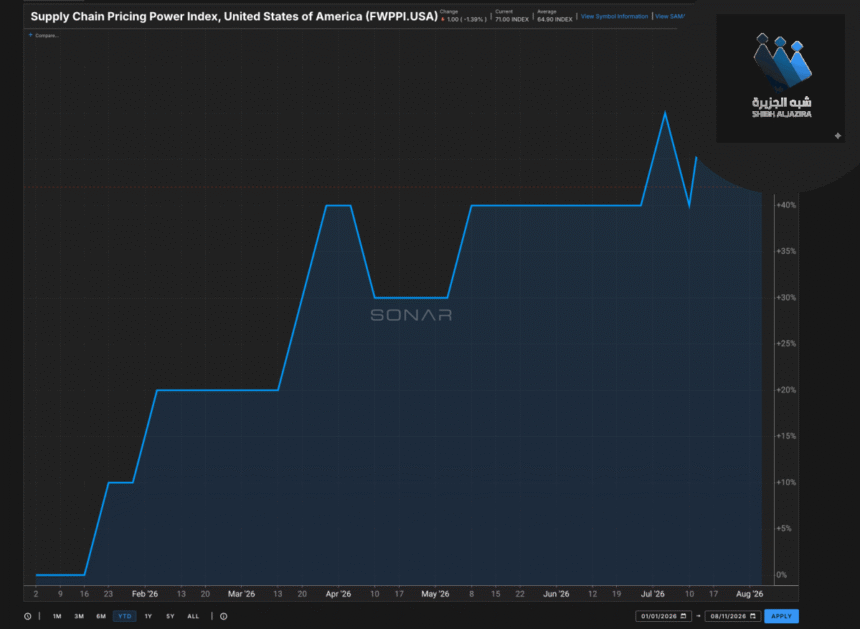Apply the selected date range

pyautogui.click(x=781, y=616)
